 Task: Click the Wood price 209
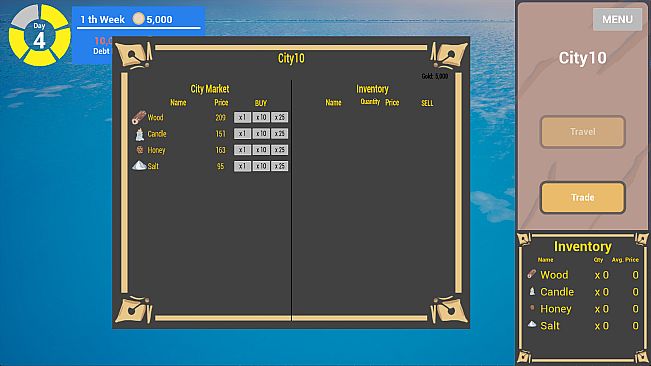click(x=220, y=117)
